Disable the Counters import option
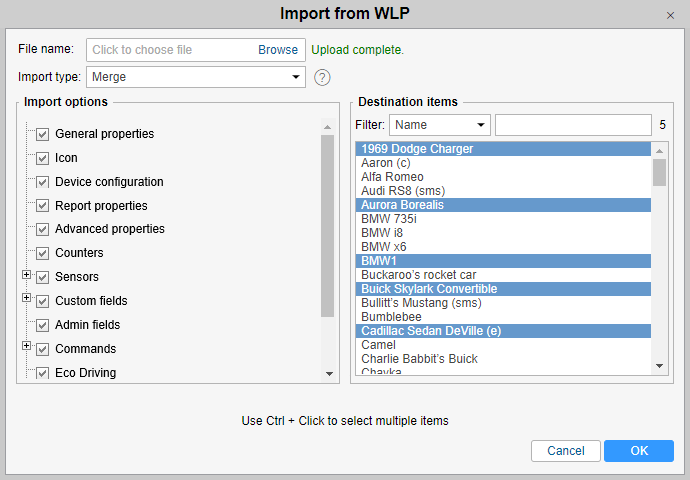 pos(43,253)
